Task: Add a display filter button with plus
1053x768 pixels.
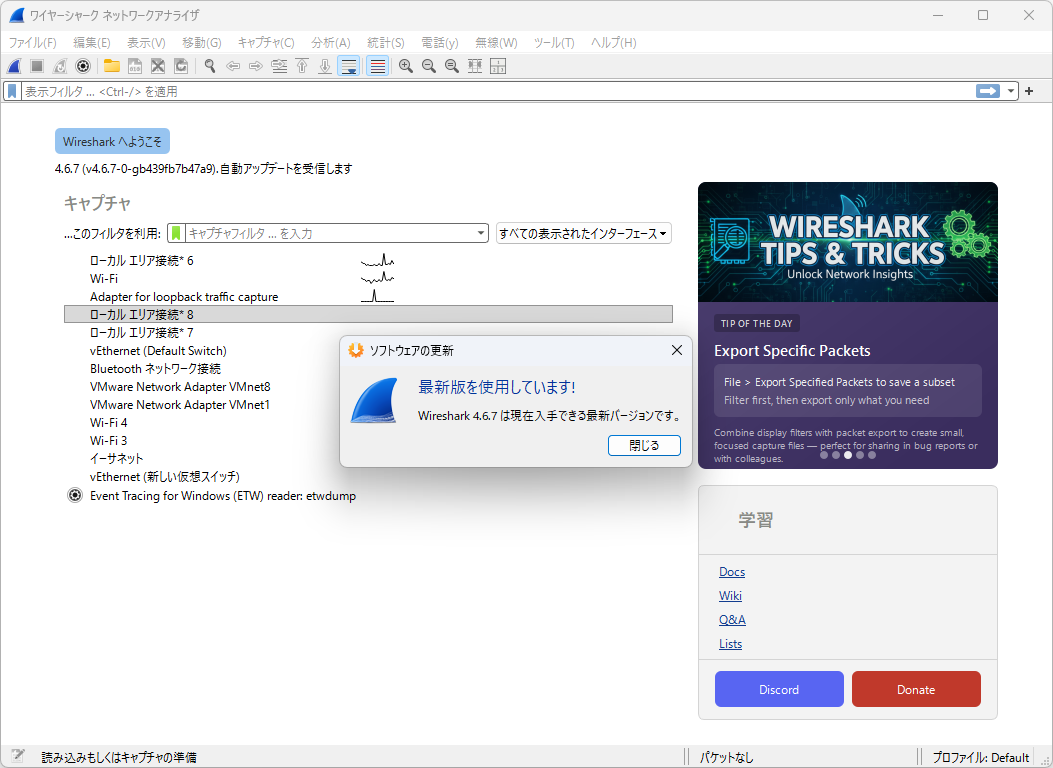Action: coord(1029,91)
